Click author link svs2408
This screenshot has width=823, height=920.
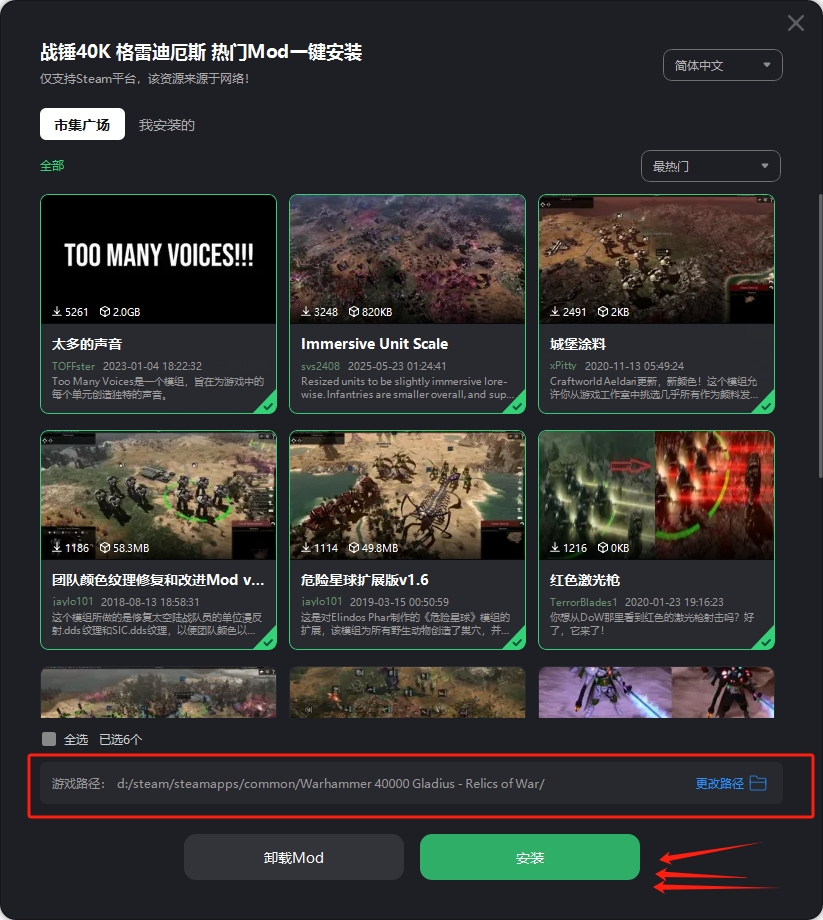(320, 366)
